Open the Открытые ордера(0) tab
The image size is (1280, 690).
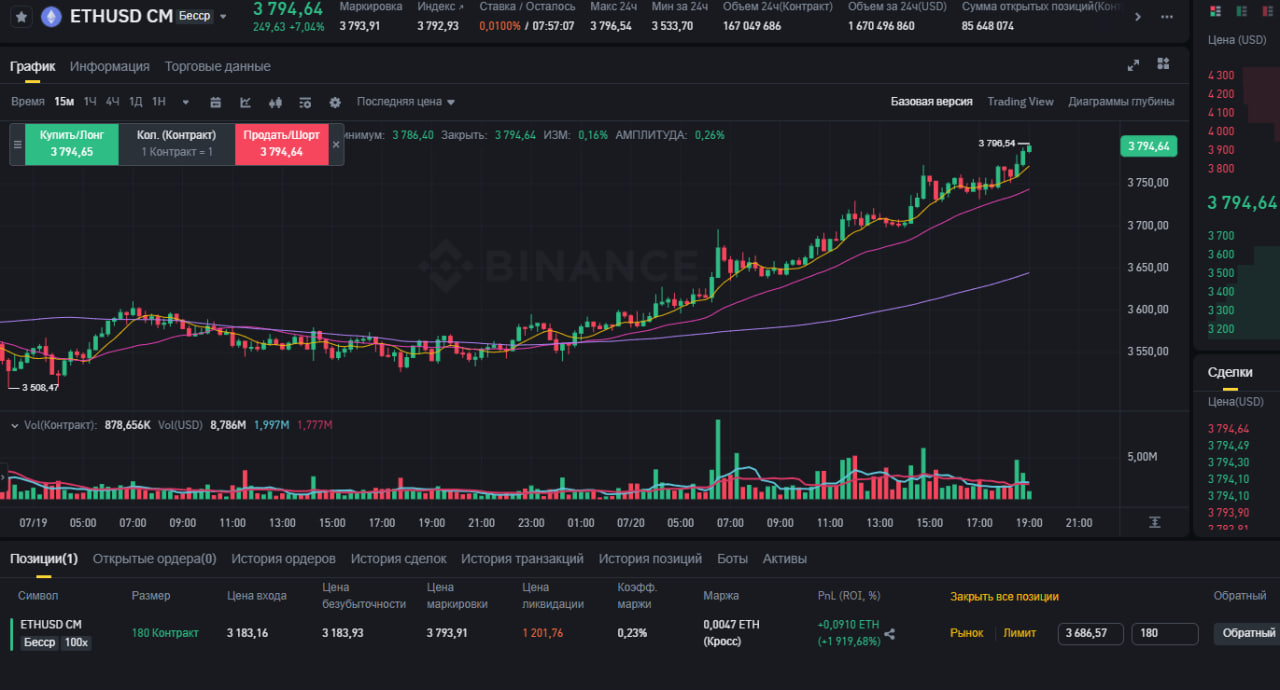click(154, 559)
